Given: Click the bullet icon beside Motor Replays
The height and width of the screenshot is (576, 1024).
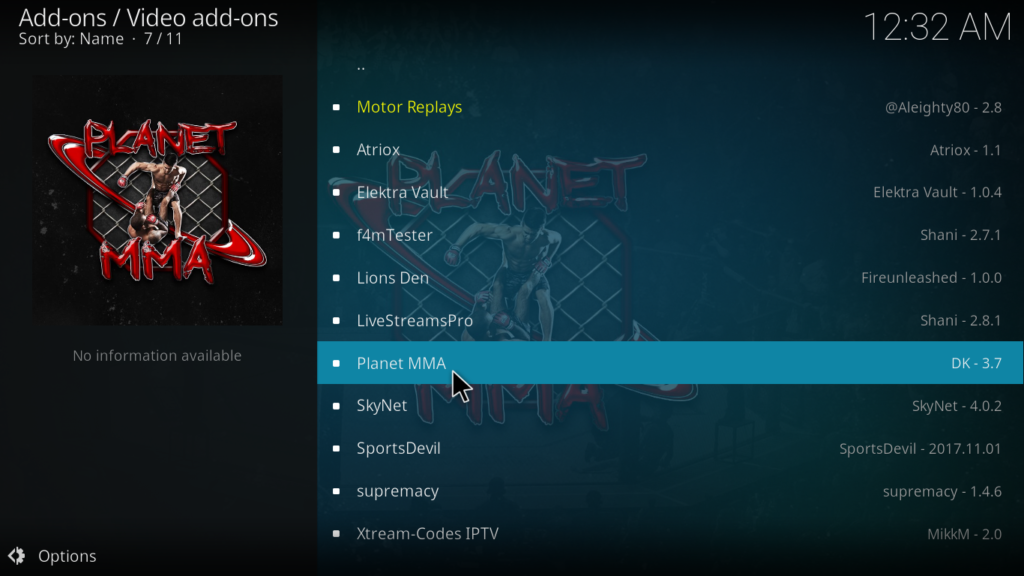Looking at the screenshot, I should pos(336,107).
